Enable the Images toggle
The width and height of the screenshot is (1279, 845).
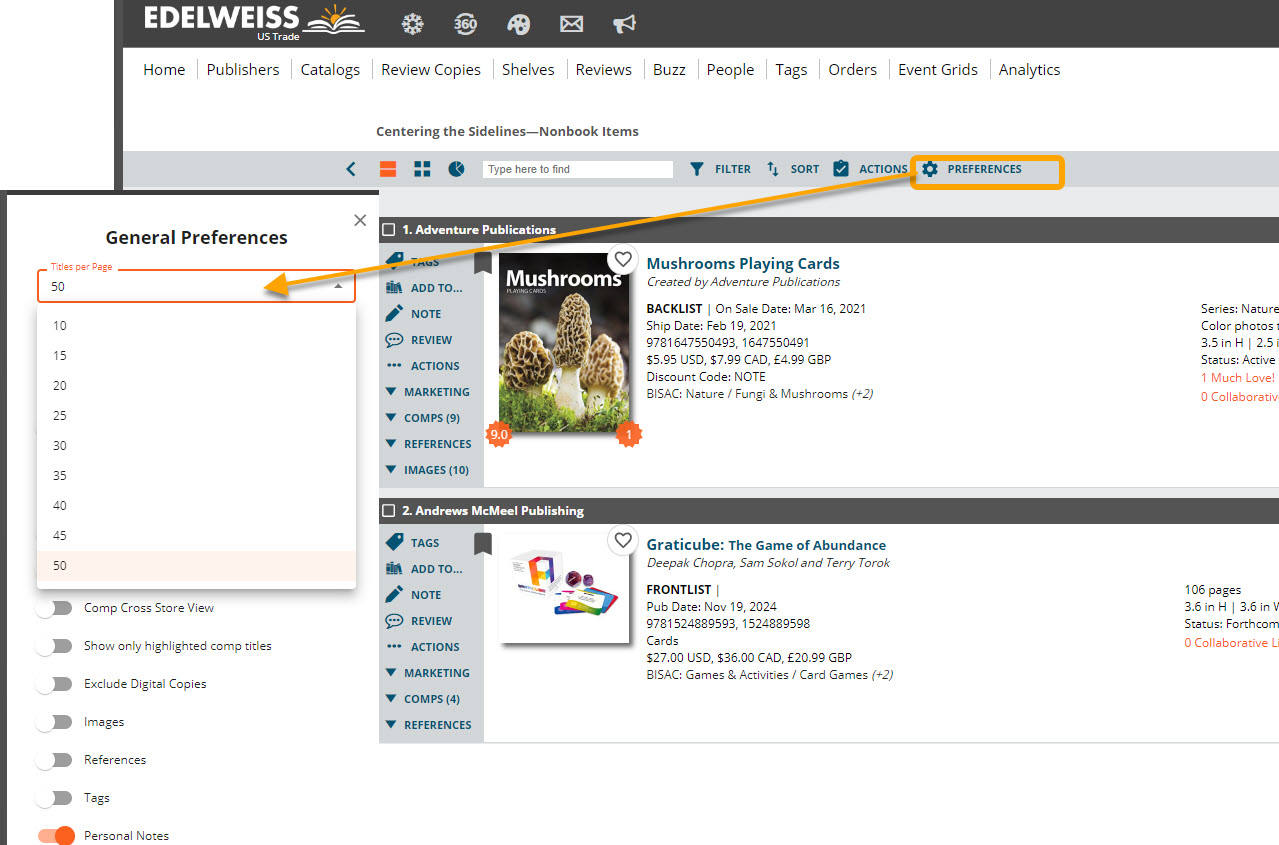[x=54, y=722]
